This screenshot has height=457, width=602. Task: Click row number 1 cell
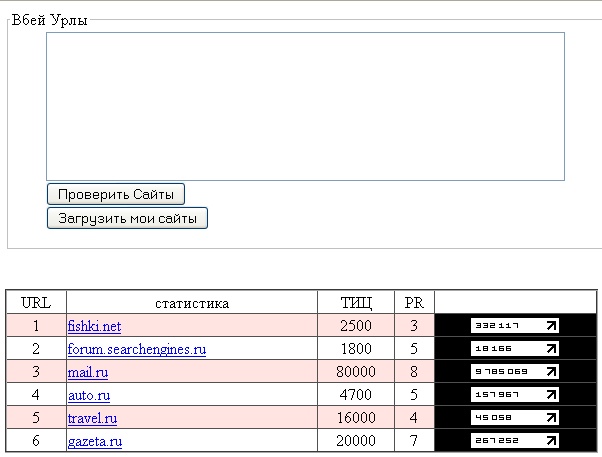(x=36, y=326)
